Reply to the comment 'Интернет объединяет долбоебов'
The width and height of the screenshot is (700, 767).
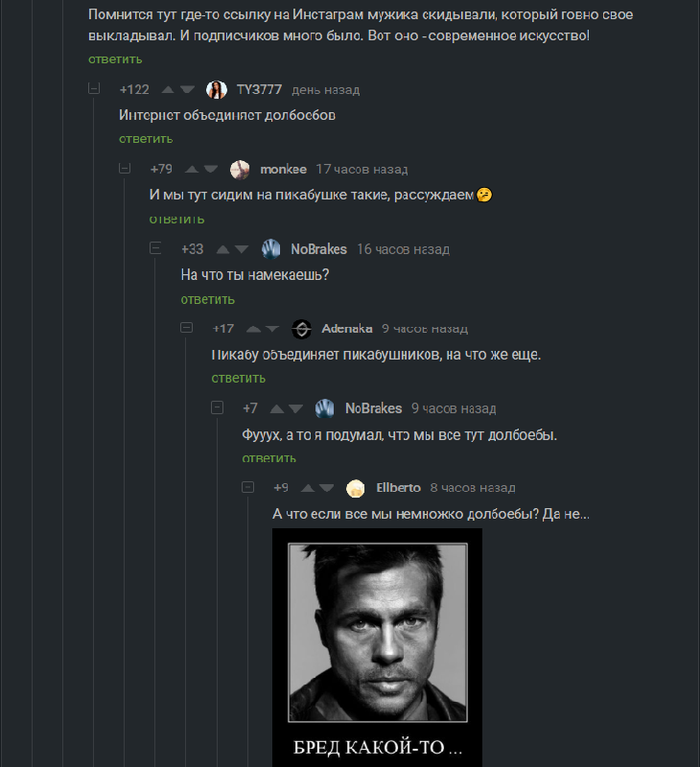click(x=145, y=138)
